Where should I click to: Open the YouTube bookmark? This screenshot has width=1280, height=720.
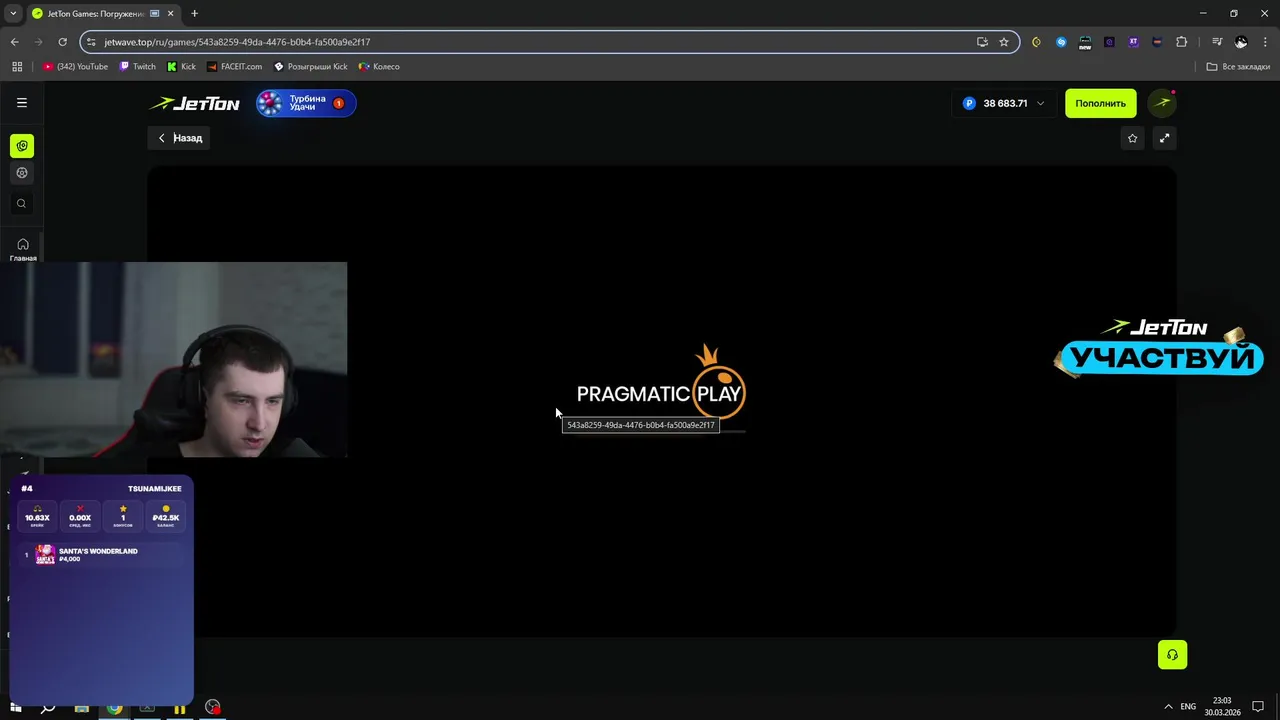(75, 67)
